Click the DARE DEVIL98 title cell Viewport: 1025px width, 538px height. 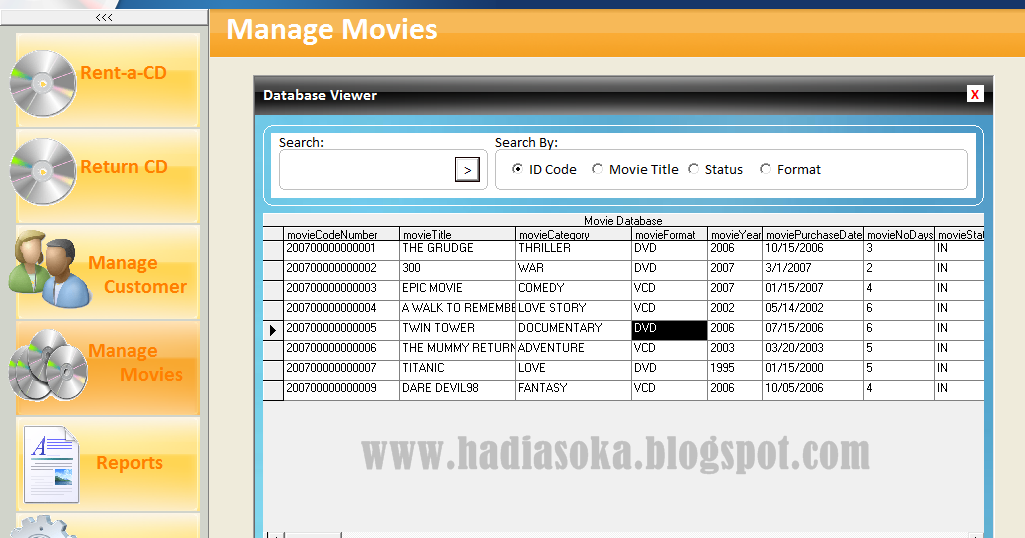click(458, 390)
